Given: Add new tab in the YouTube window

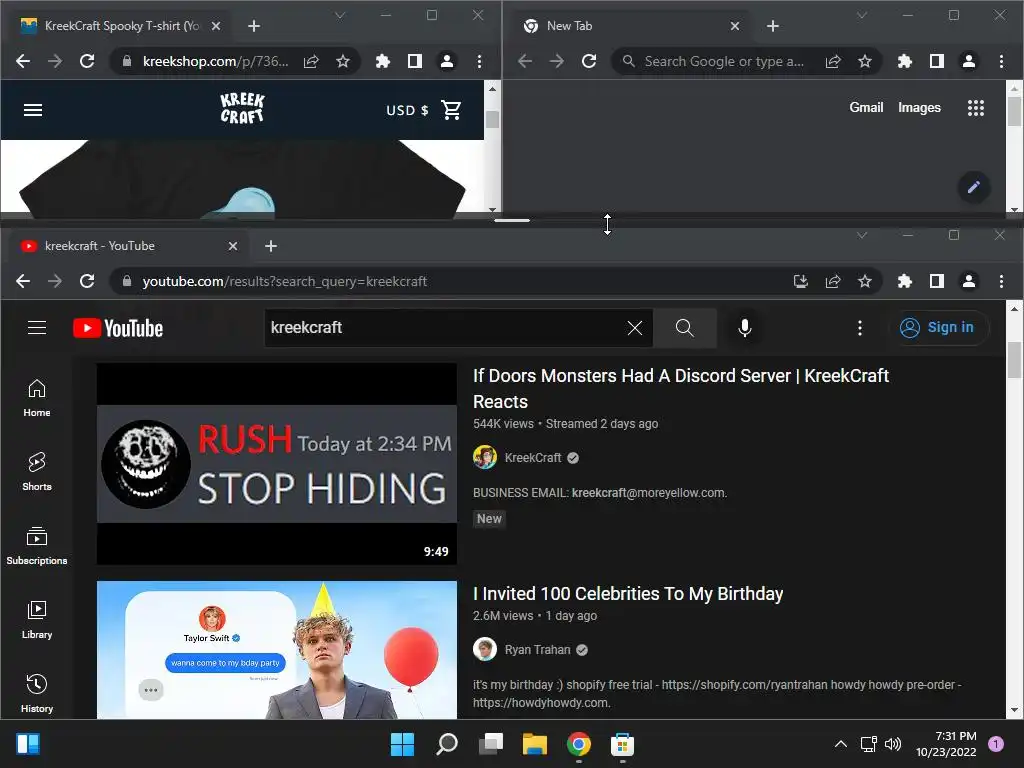Looking at the screenshot, I should point(271,246).
